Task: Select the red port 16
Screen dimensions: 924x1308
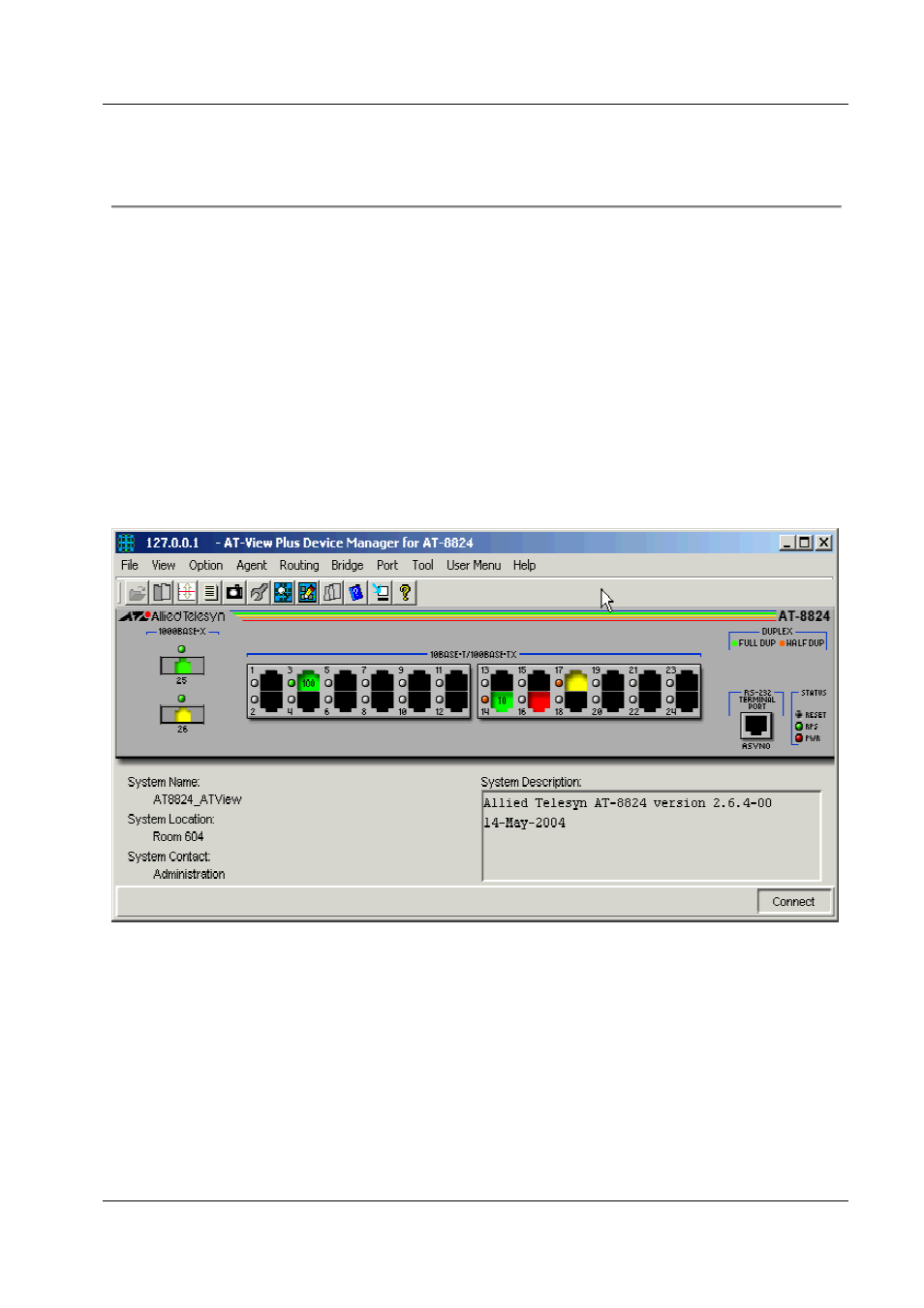Action: [x=539, y=701]
